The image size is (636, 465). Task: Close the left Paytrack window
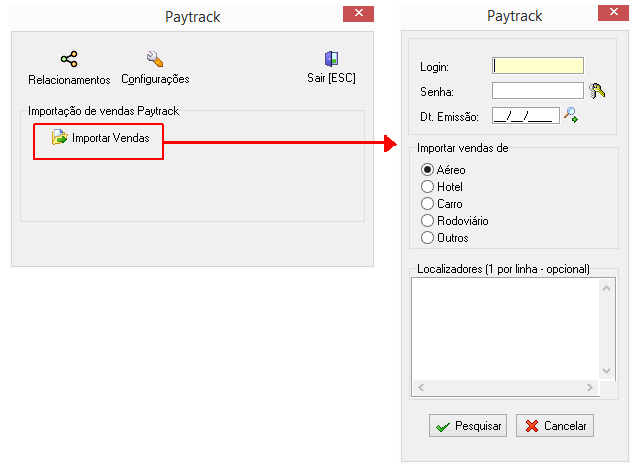point(359,13)
